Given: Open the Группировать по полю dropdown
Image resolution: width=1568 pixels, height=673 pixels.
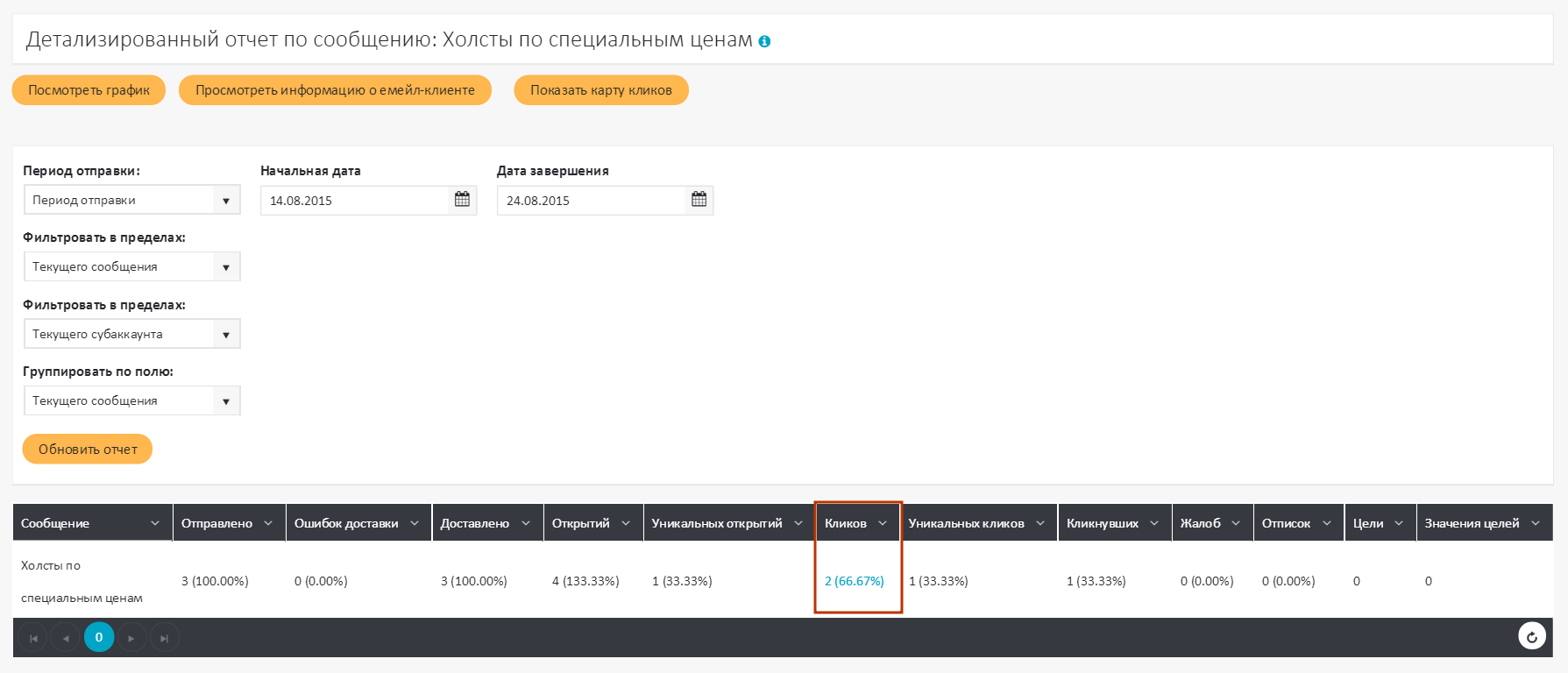Looking at the screenshot, I should point(225,400).
